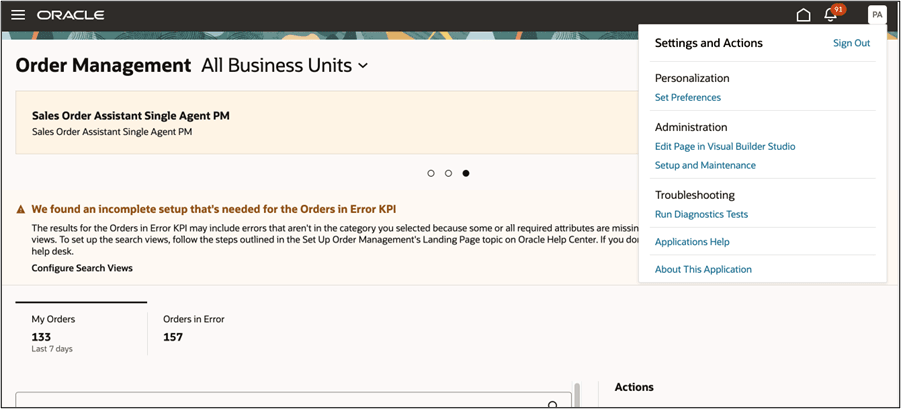
Task: Click About This Application
Action: pos(703,269)
